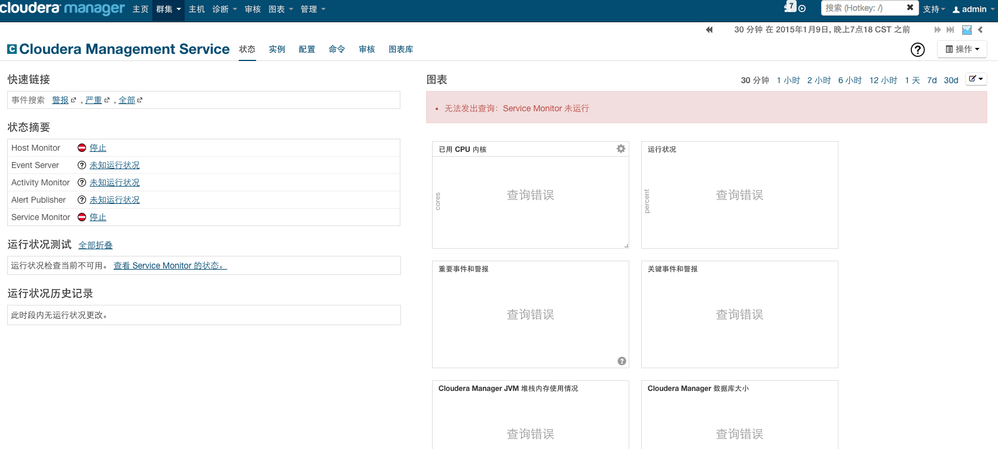
Task: Click the Service Monitor stopped red icon
Action: coord(81,217)
